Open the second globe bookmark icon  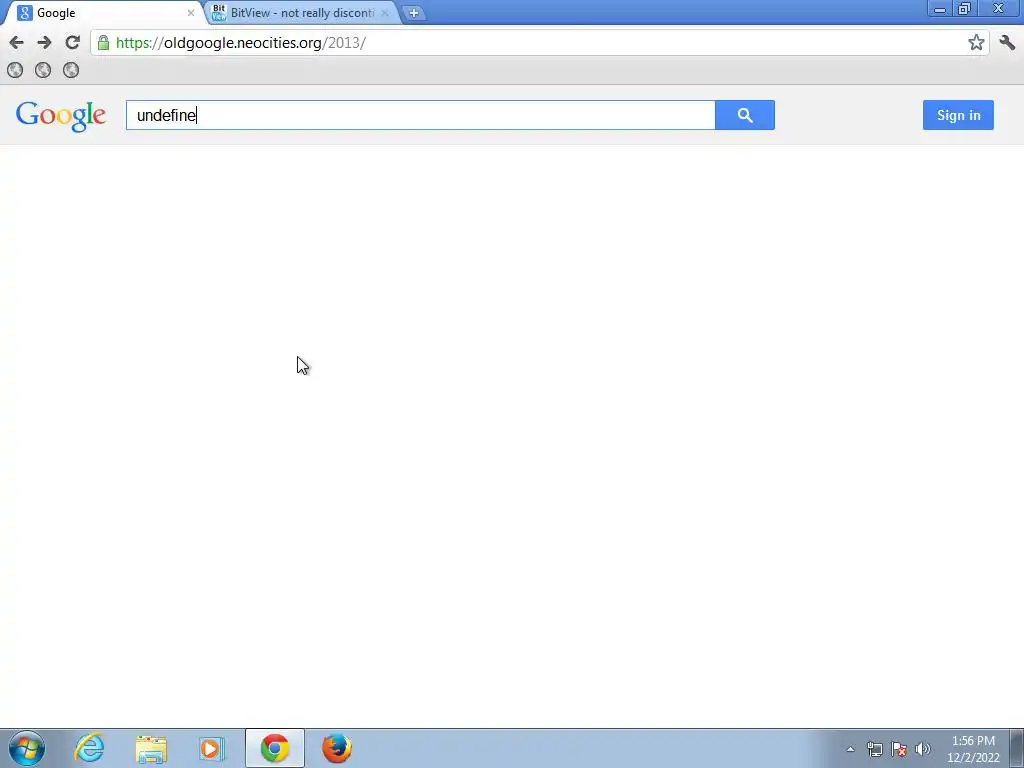tap(43, 70)
